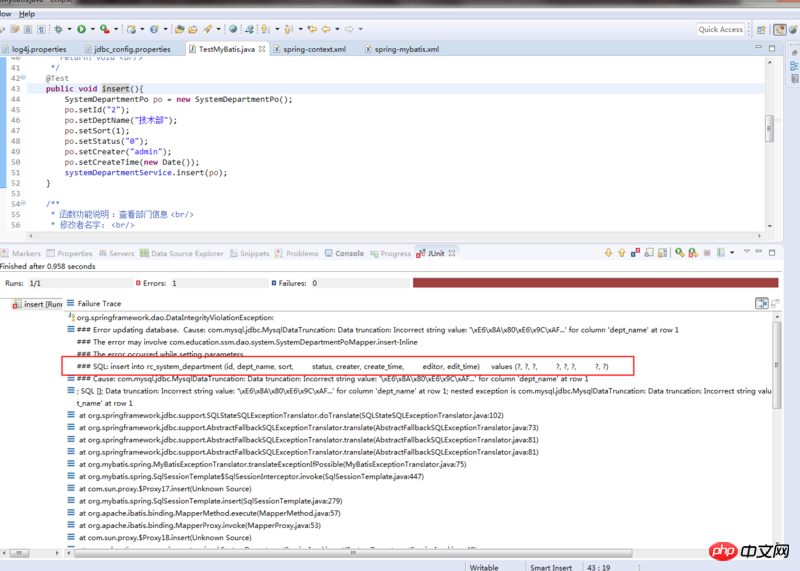Open the Run configurations dropdown arrow

click(x=92, y=29)
